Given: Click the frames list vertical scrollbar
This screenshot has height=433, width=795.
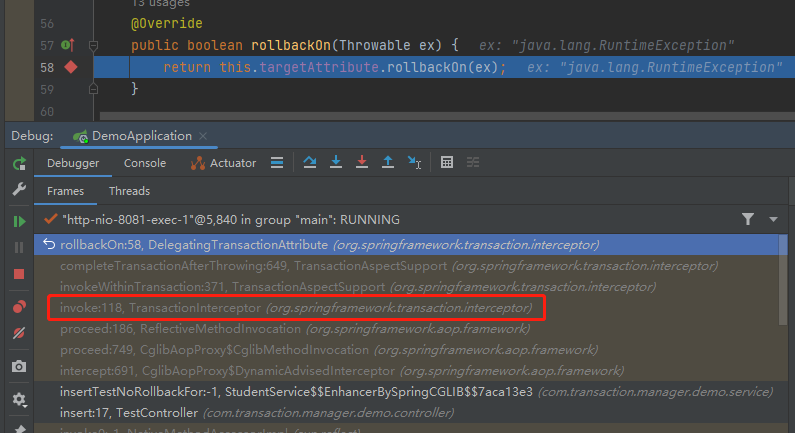Looking at the screenshot, I should [783, 280].
